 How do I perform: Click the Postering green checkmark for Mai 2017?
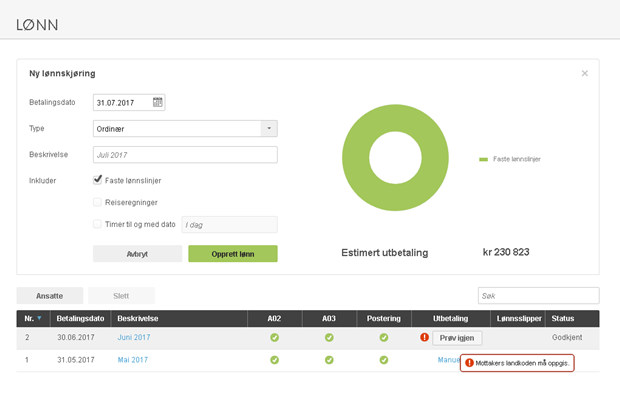click(x=384, y=360)
